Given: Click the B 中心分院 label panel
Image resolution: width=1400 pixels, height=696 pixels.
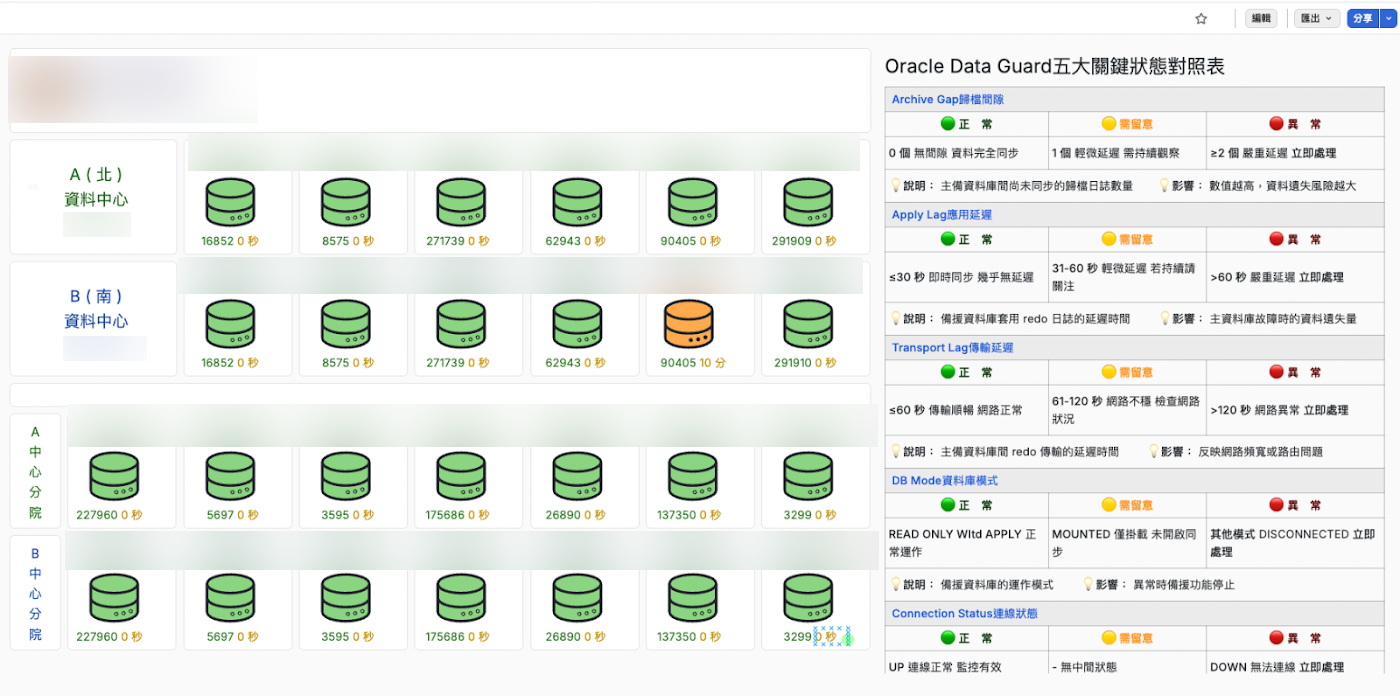Looking at the screenshot, I should pos(35,593).
